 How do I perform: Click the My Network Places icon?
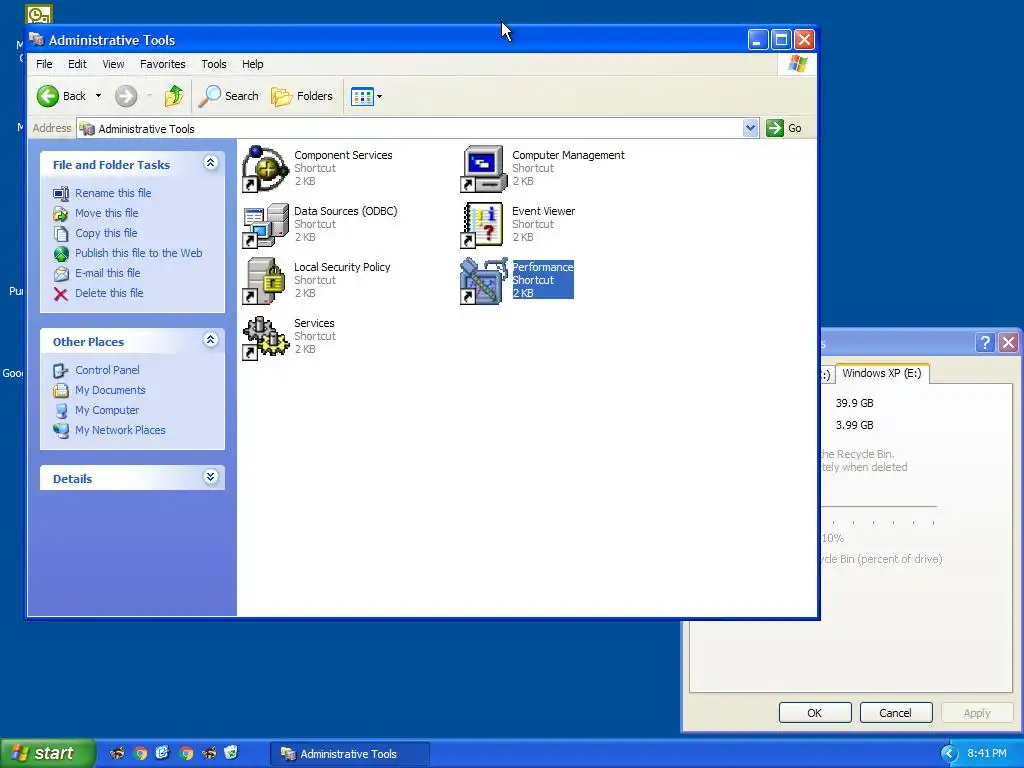point(61,430)
